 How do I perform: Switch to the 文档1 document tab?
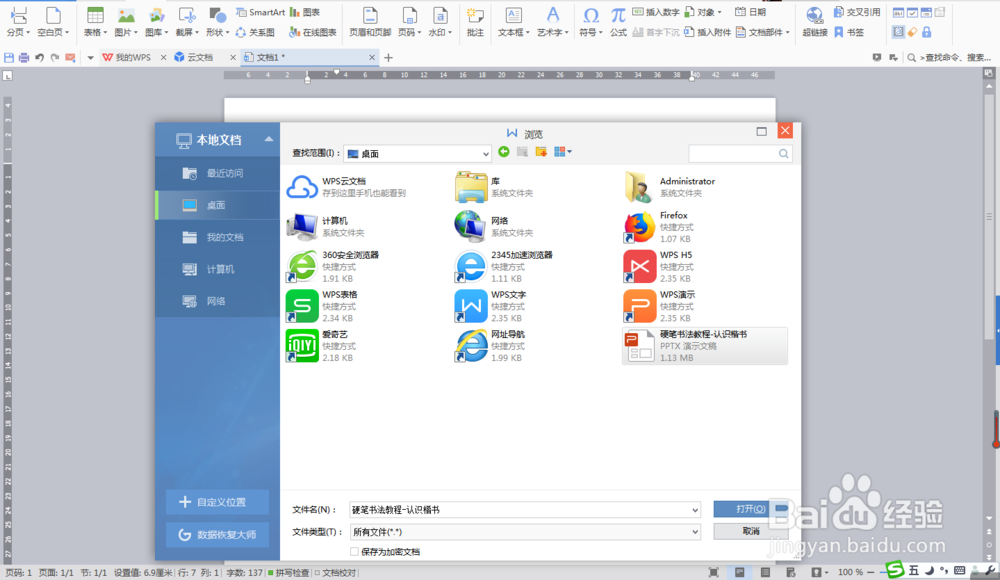309,57
